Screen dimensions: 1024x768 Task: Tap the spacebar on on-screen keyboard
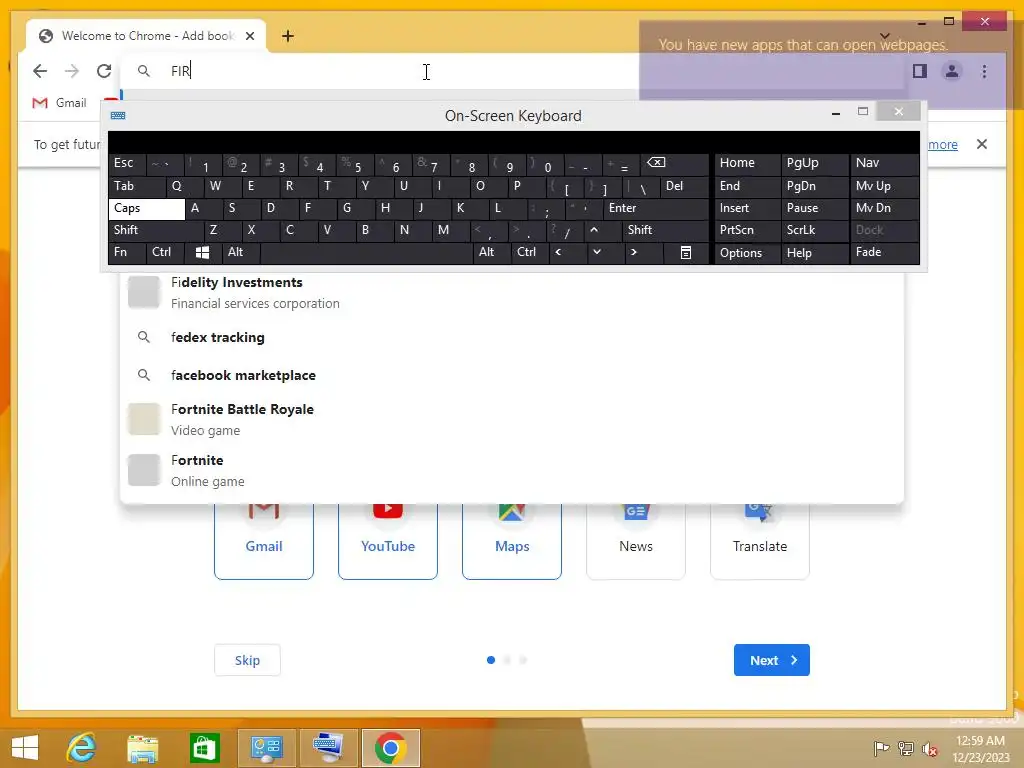tap(366, 252)
